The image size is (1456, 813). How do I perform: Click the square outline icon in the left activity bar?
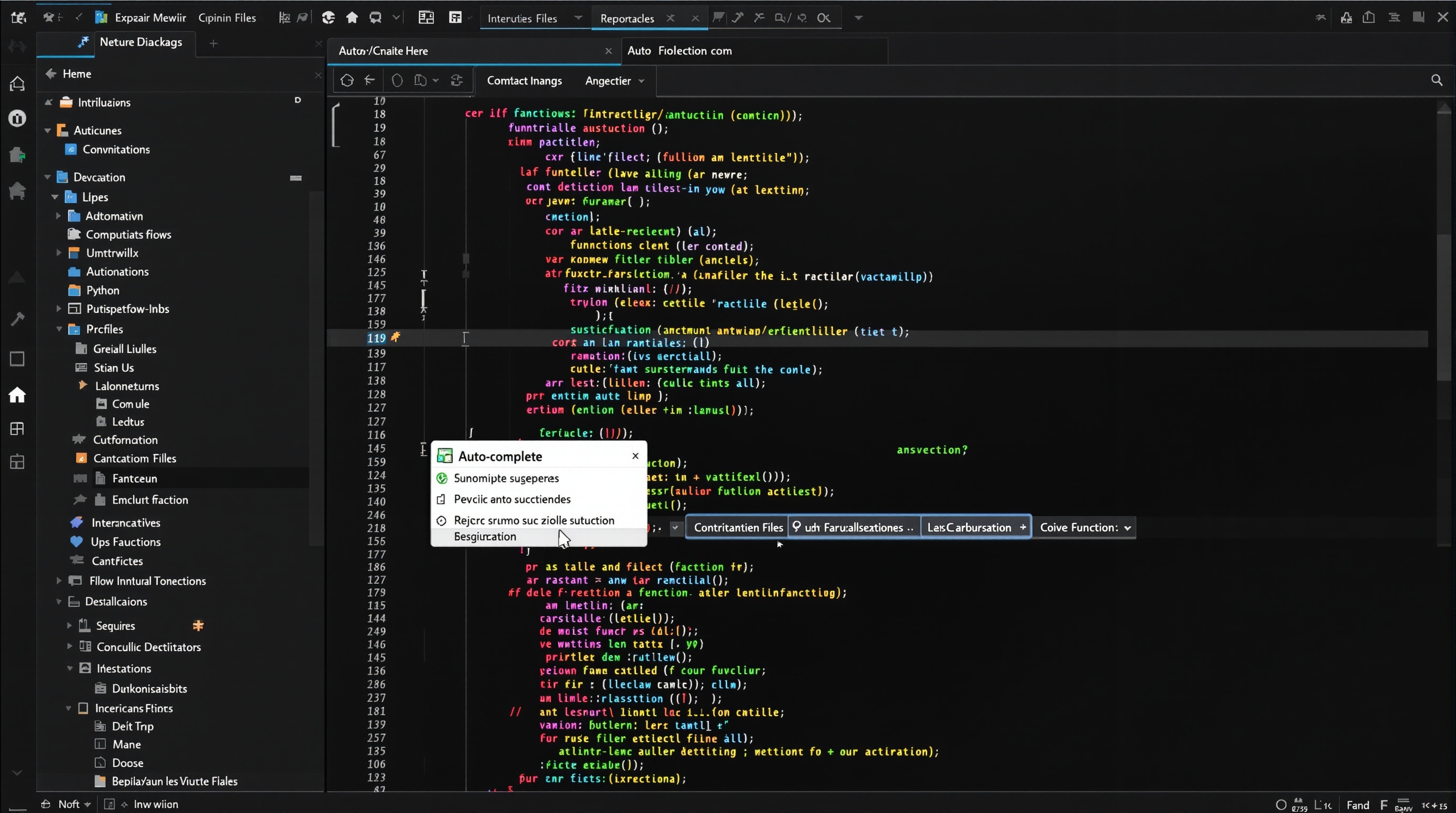[17, 359]
